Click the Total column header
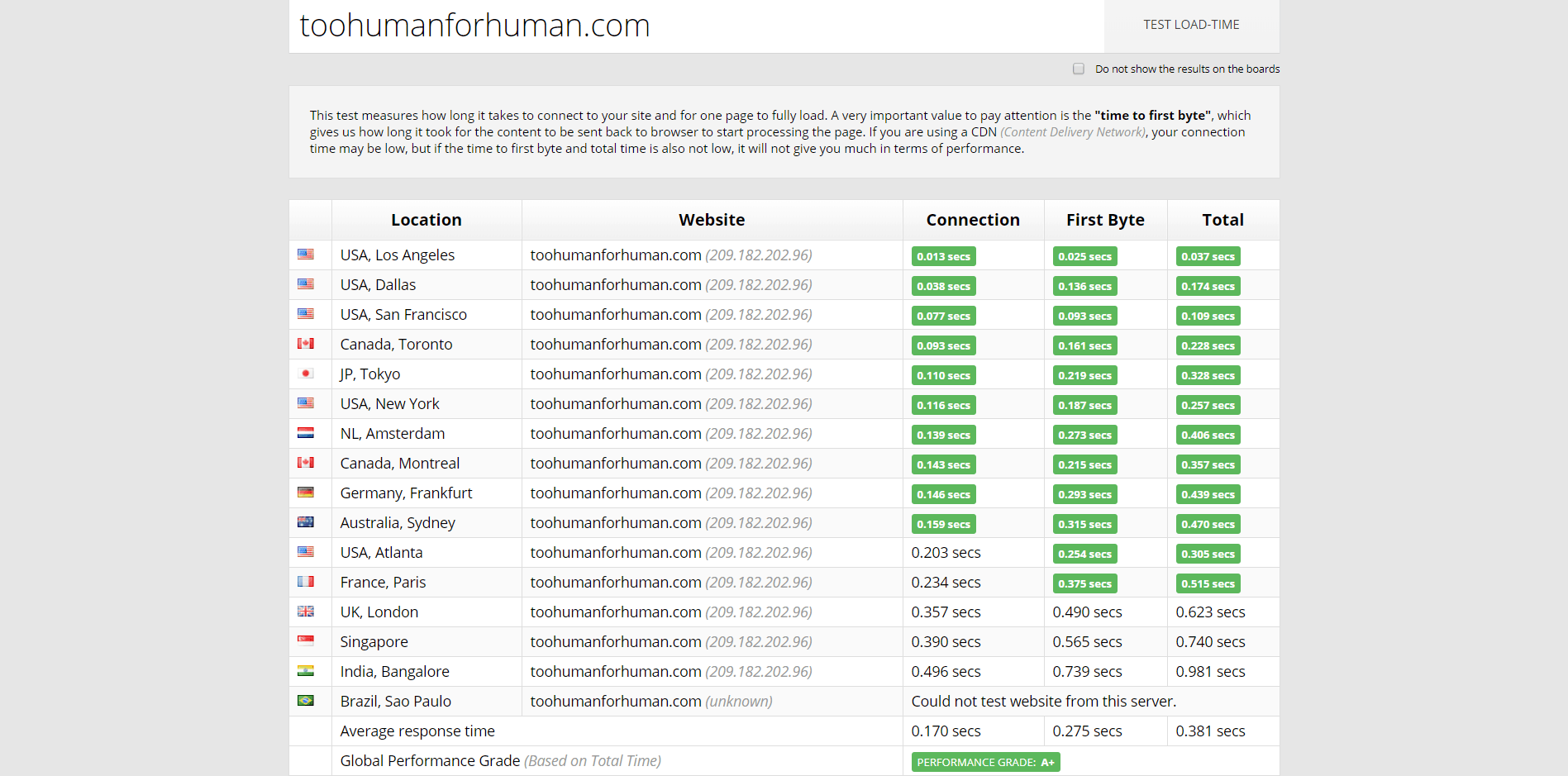The width and height of the screenshot is (1568, 776). click(x=1223, y=220)
